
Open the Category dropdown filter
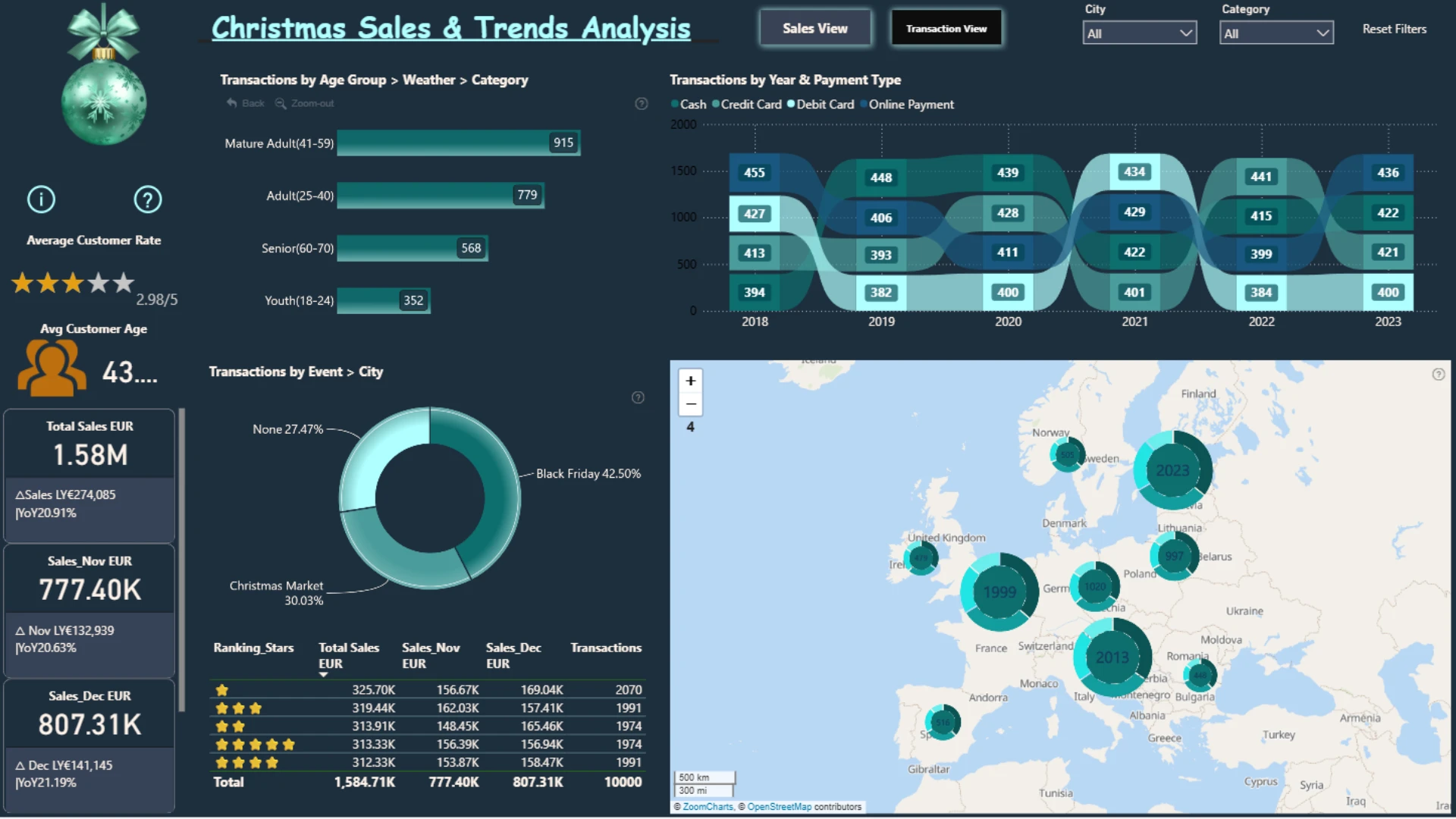click(1276, 33)
